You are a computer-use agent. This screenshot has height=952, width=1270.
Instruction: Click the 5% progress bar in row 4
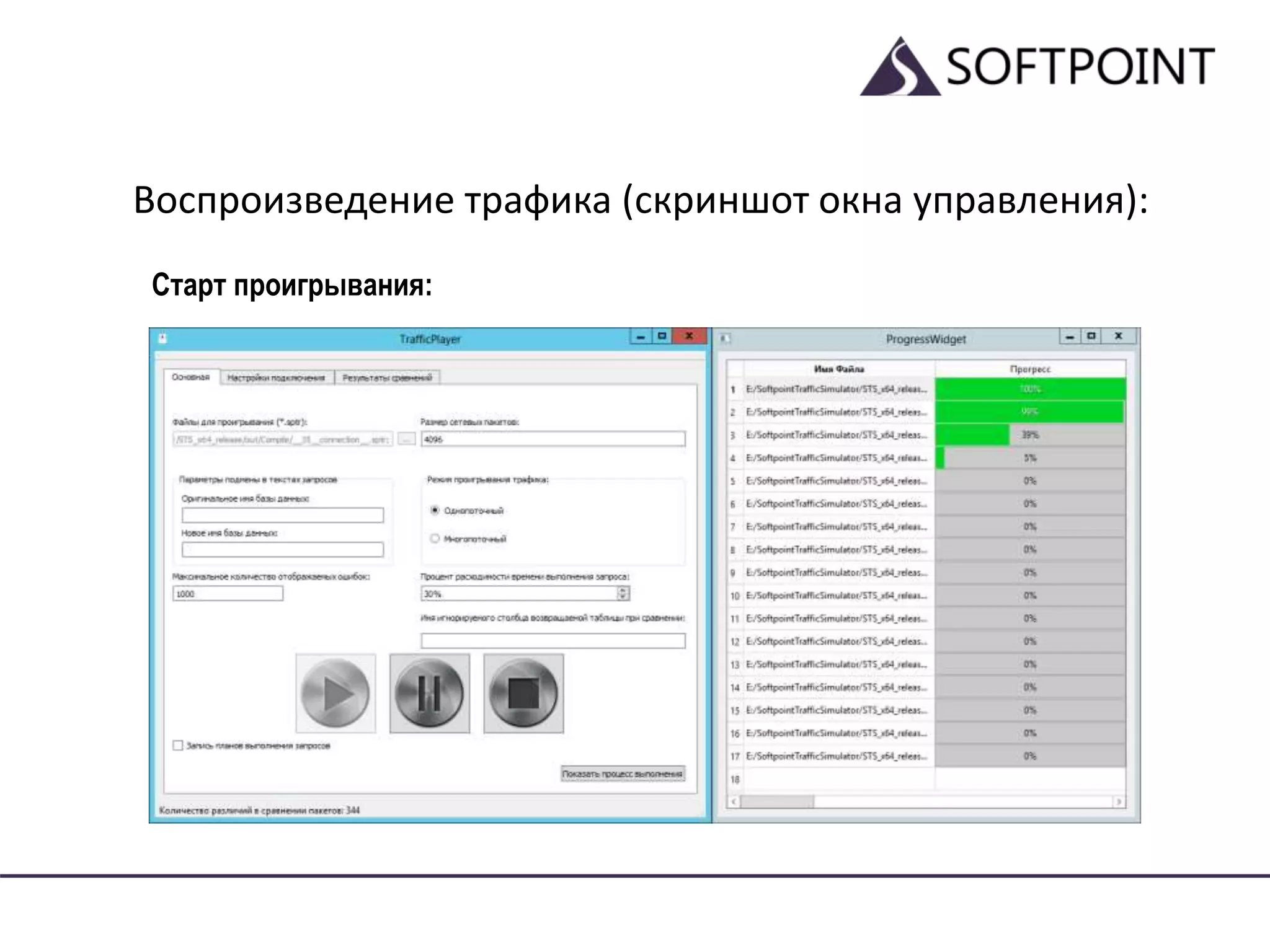tap(1031, 458)
